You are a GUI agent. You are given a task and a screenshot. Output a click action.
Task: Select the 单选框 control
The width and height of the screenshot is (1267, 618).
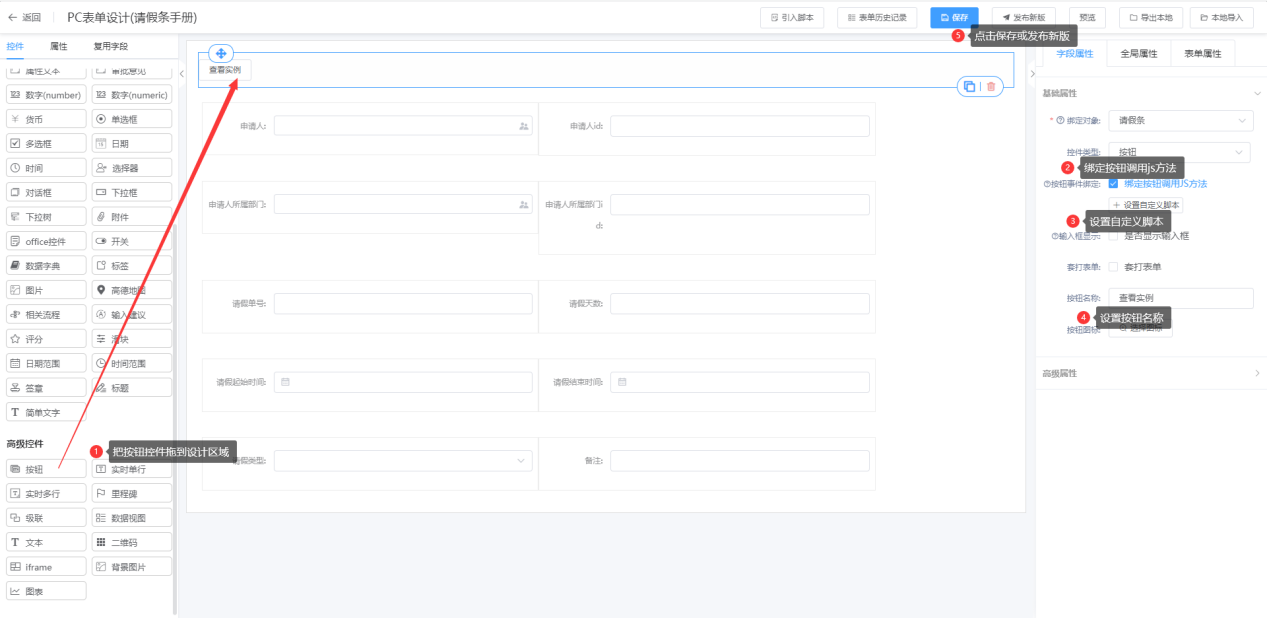click(132, 119)
